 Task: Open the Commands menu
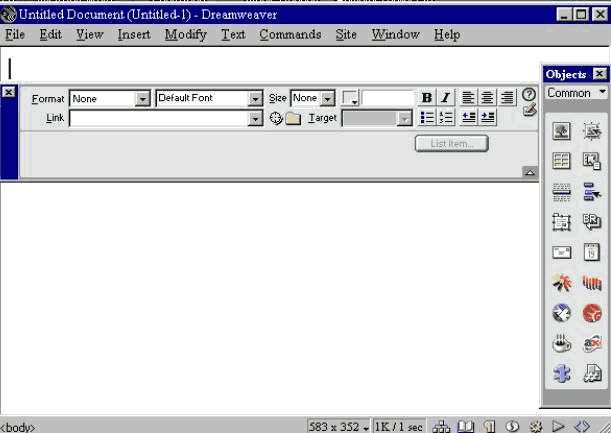[290, 35]
